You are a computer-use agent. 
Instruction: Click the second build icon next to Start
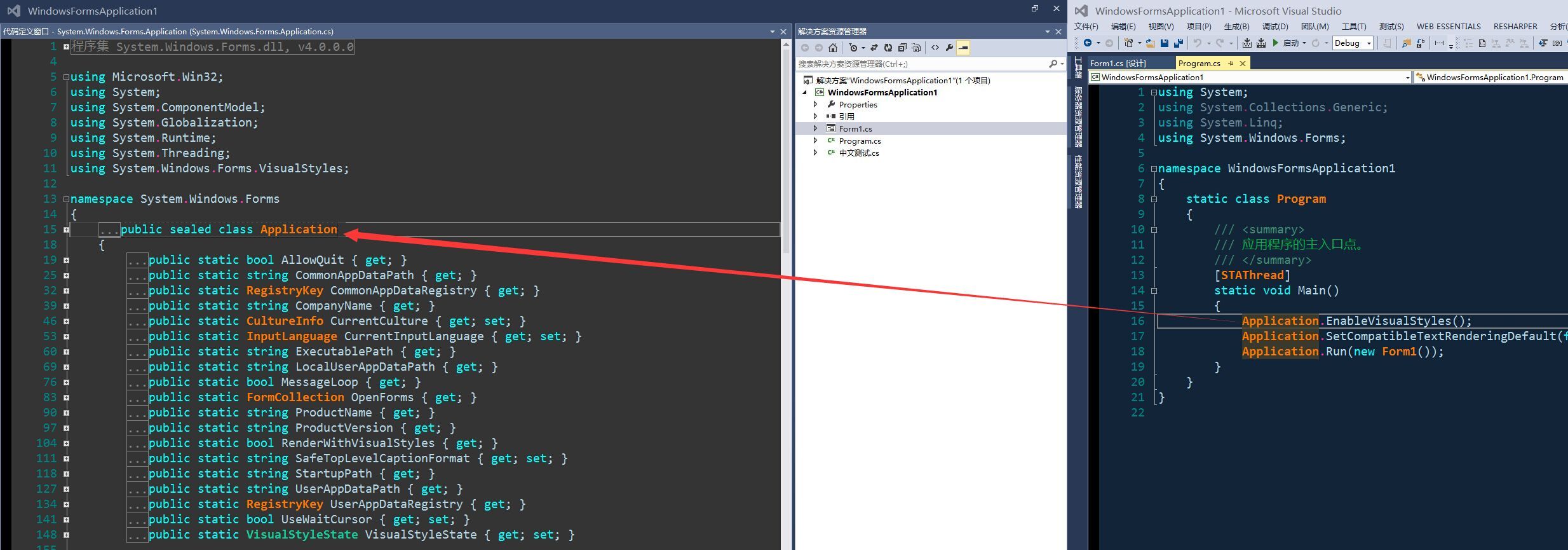point(1261,43)
